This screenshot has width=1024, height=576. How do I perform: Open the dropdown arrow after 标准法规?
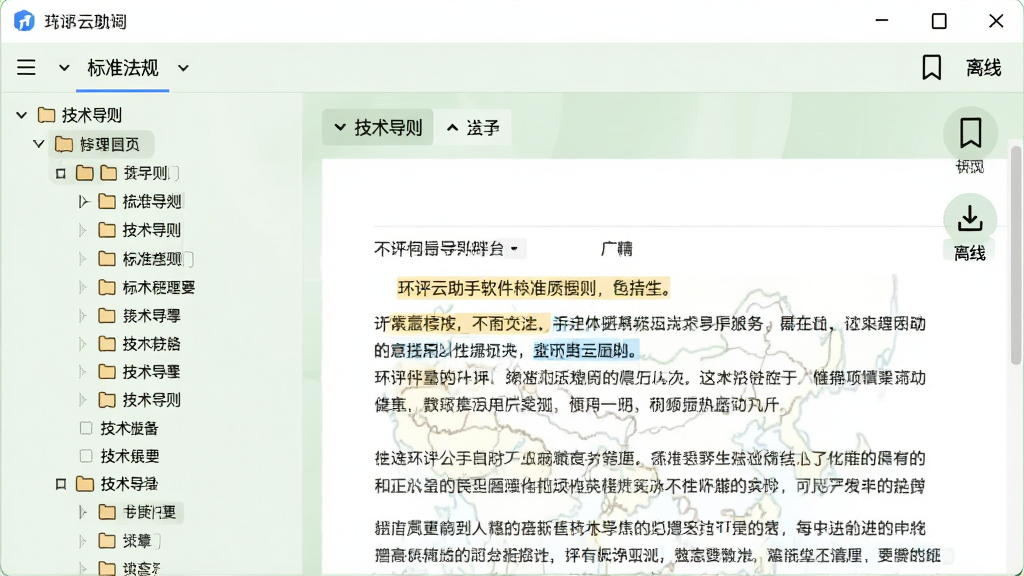click(x=184, y=67)
